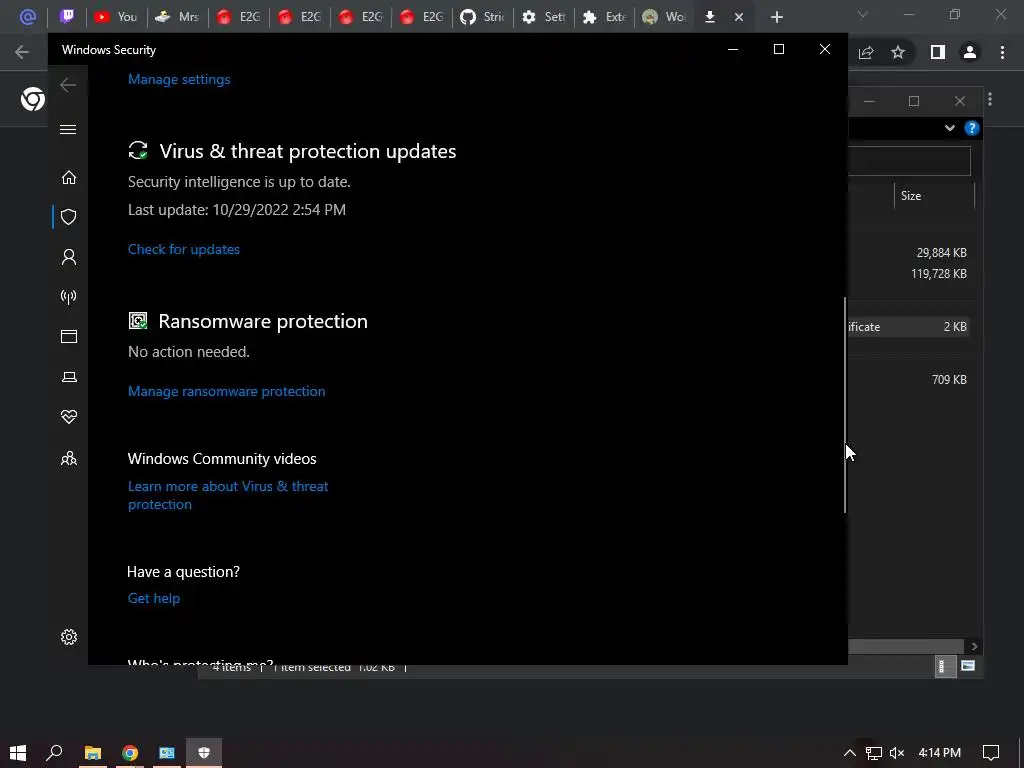
Task: Toggle the hamburger navigation menu
Action: coord(68,129)
